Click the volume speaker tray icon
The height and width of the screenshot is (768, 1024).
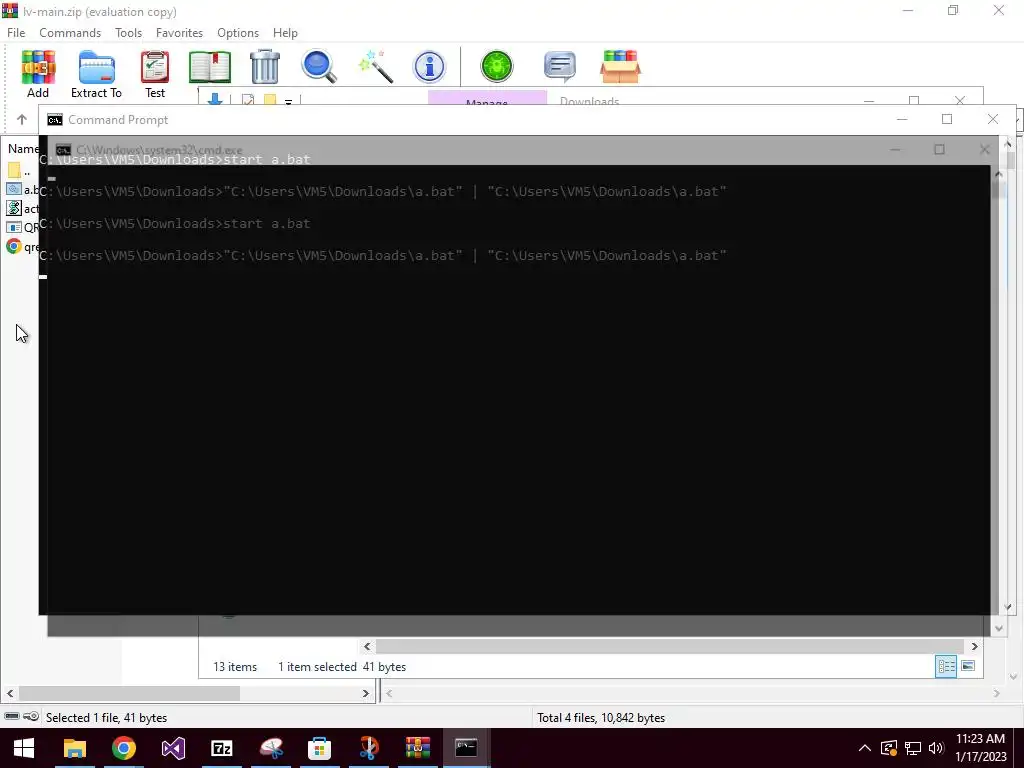click(936, 748)
